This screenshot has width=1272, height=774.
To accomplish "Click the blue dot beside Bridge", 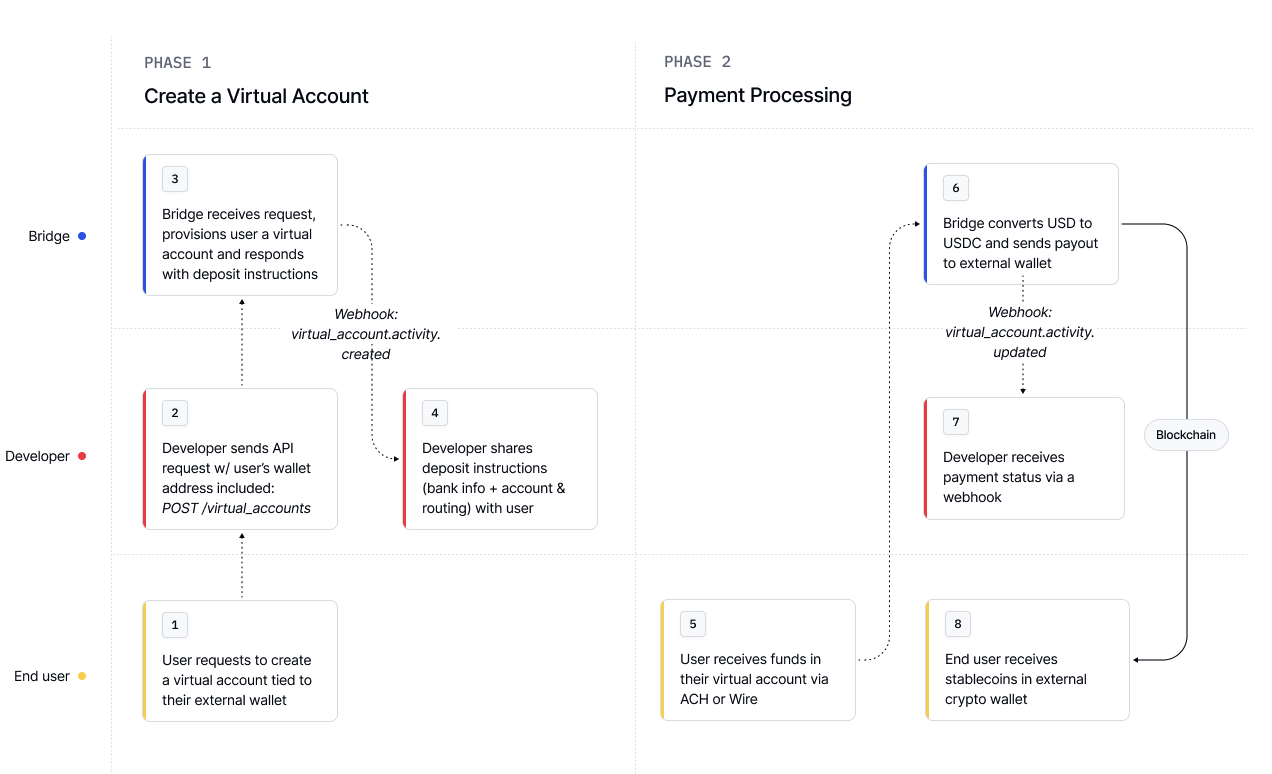I will (82, 236).
